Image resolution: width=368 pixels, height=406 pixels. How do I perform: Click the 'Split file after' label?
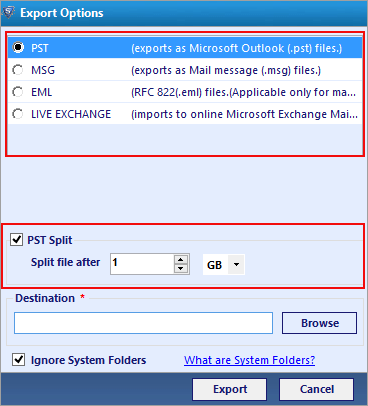click(65, 262)
